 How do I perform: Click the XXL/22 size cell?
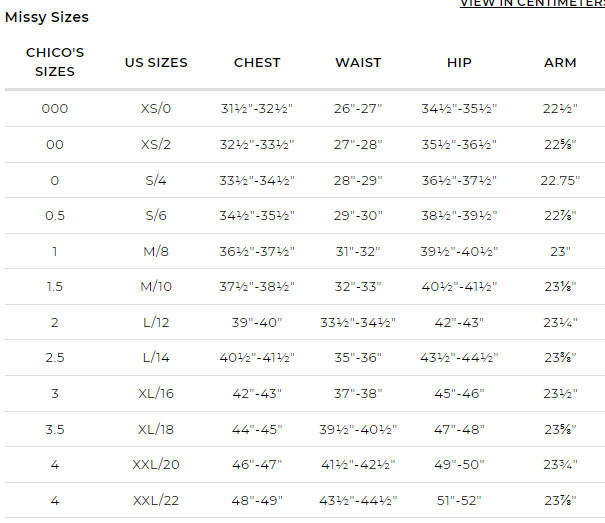(156, 501)
